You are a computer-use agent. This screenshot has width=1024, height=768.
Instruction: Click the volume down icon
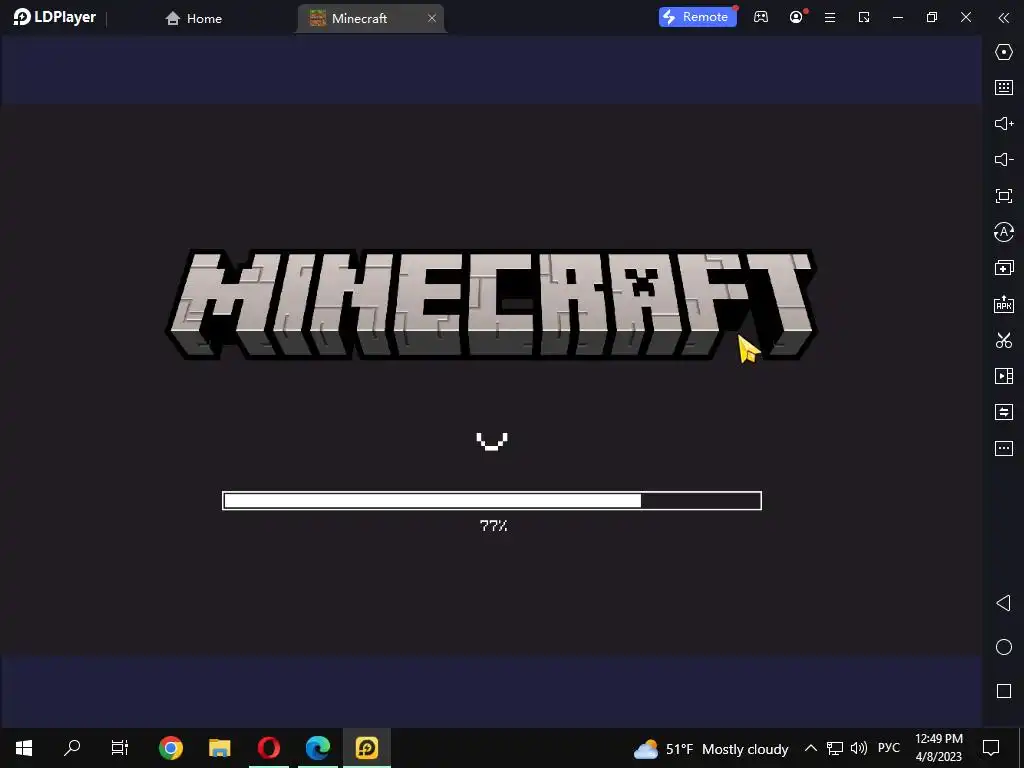click(1004, 159)
